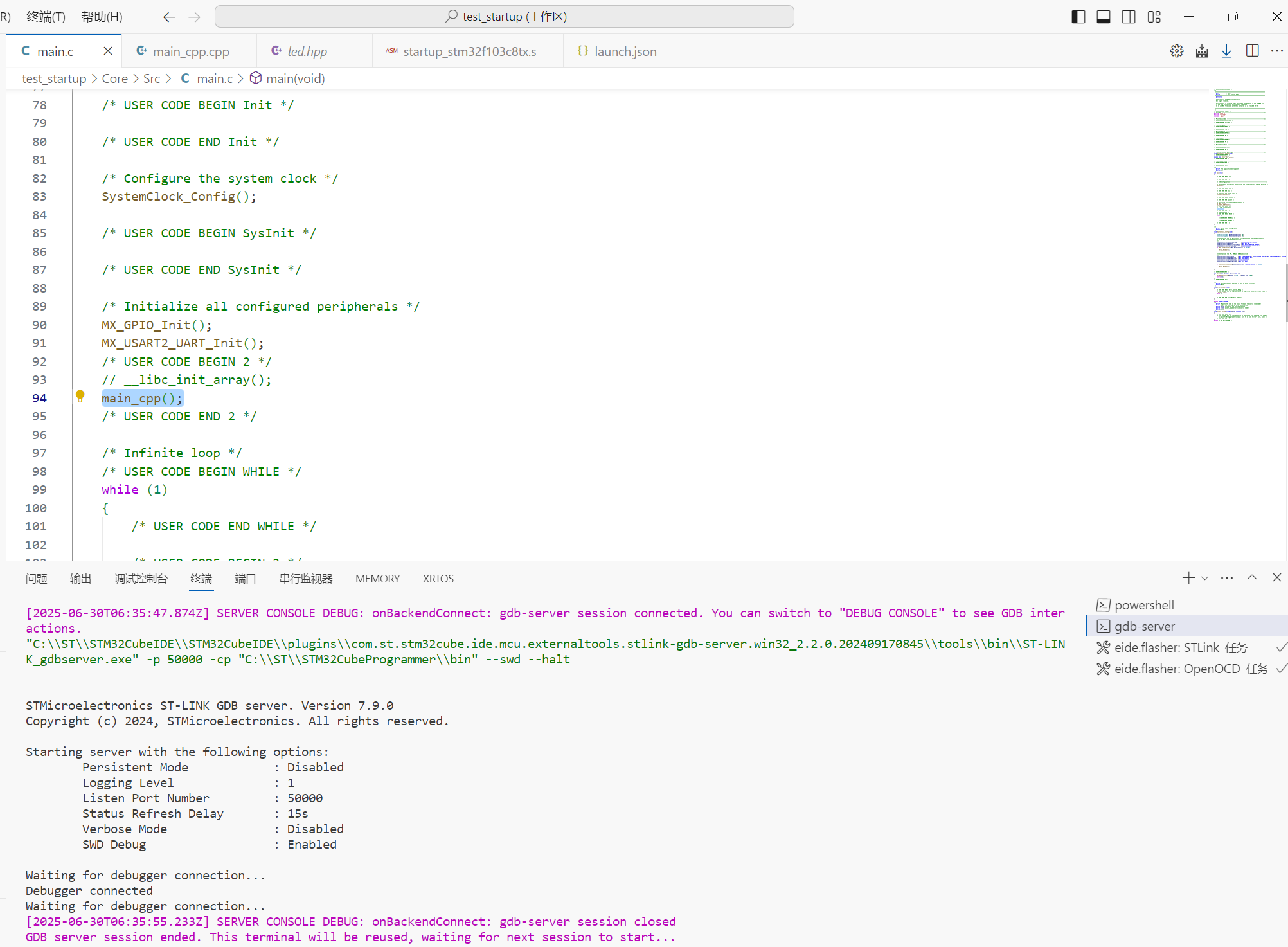
Task: Click the SystemClock_Config(); line of code
Action: [179, 197]
